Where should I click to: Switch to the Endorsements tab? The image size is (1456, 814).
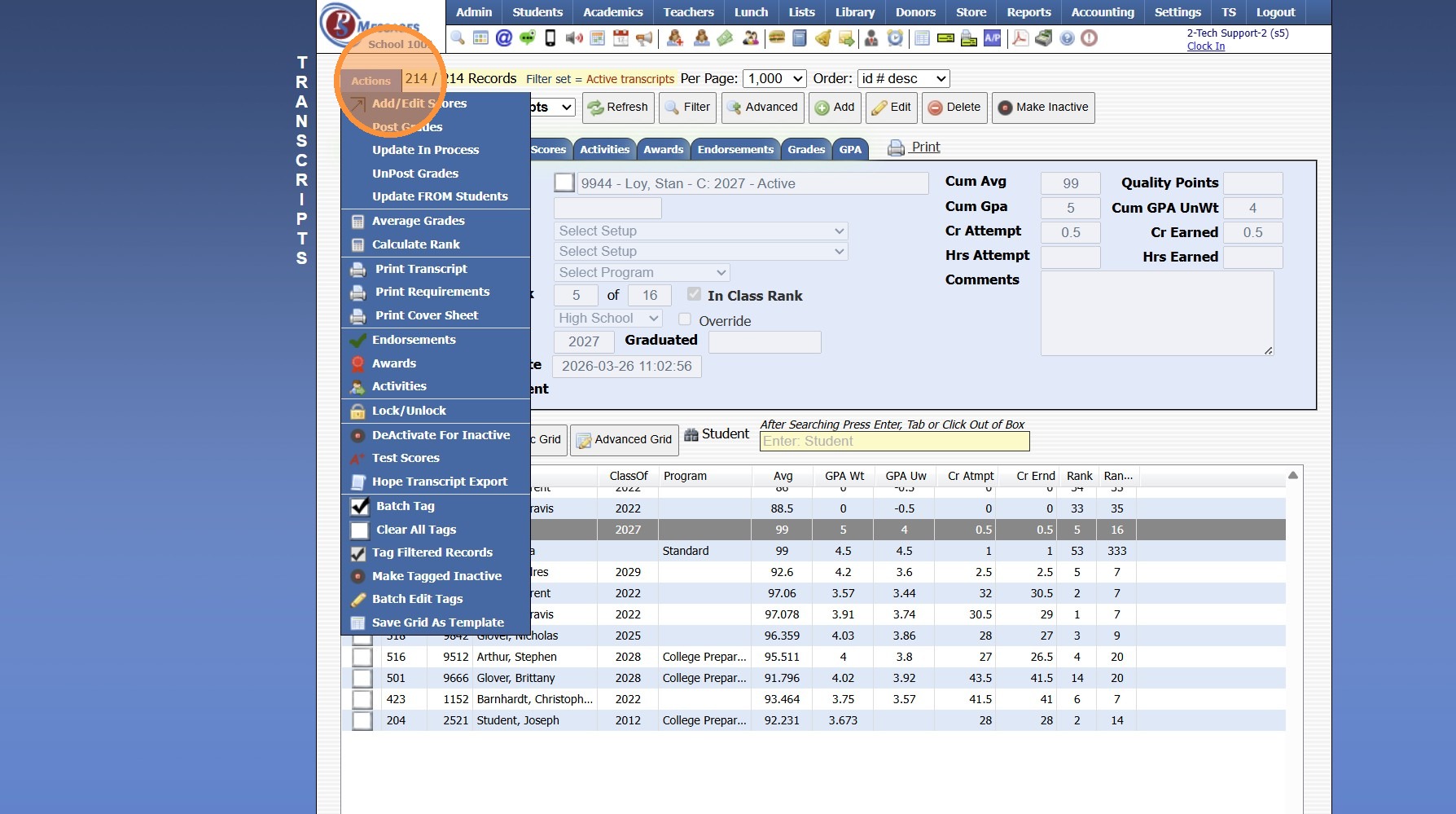click(735, 149)
